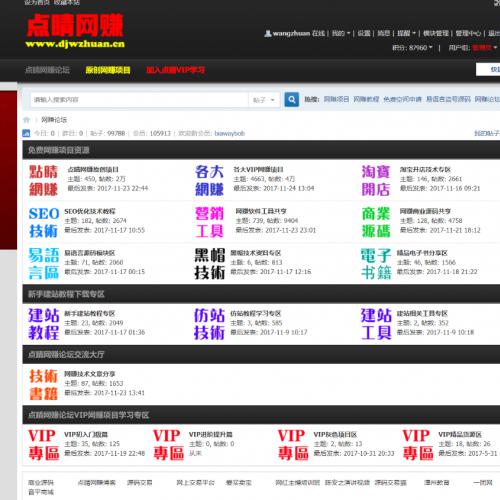Click the blue statistics chart icon

(x=26, y=133)
